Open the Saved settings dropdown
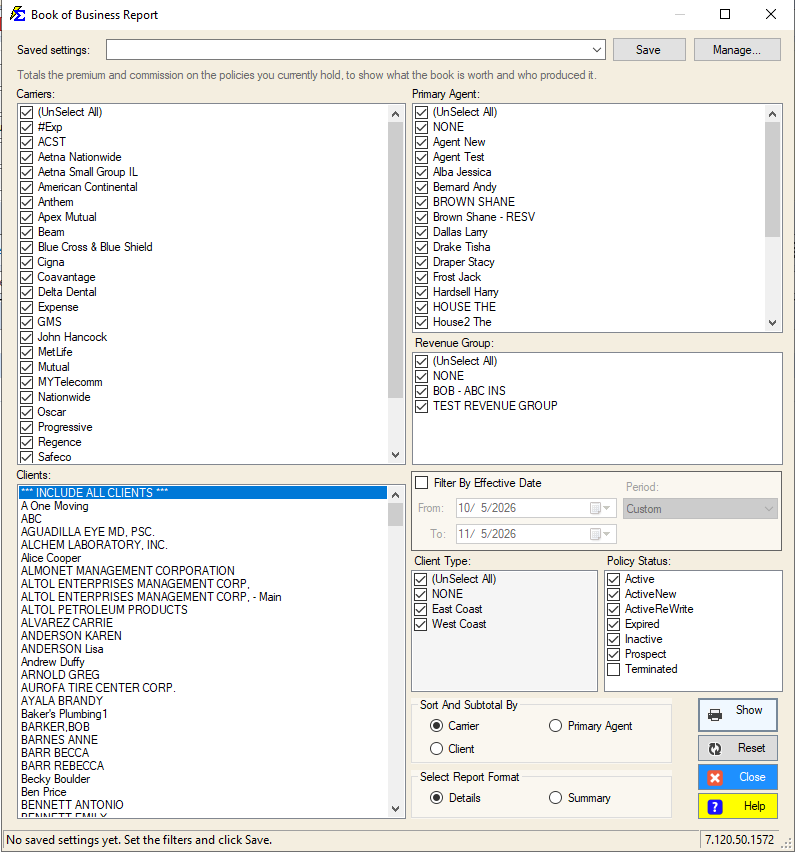 (596, 50)
